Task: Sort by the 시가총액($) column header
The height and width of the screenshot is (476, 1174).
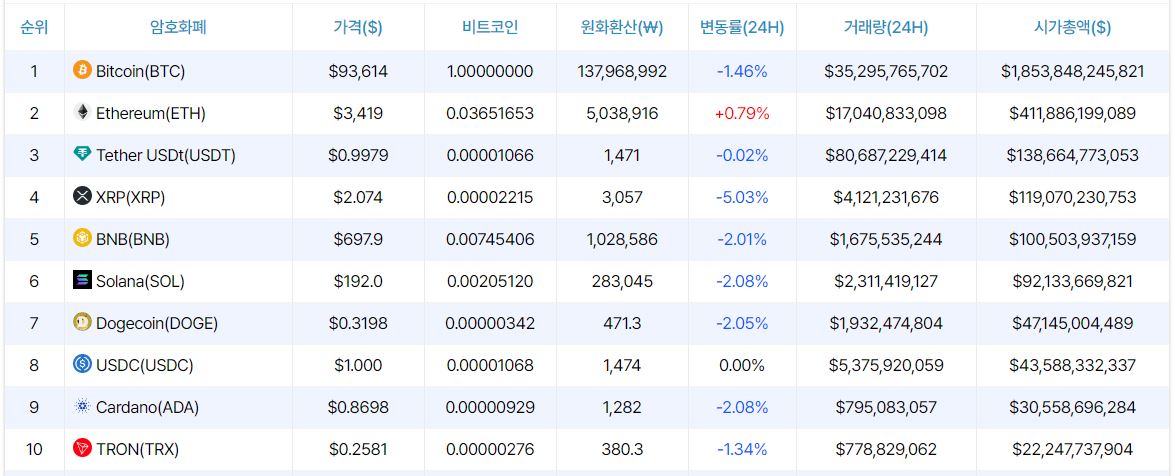Action: tap(1073, 28)
